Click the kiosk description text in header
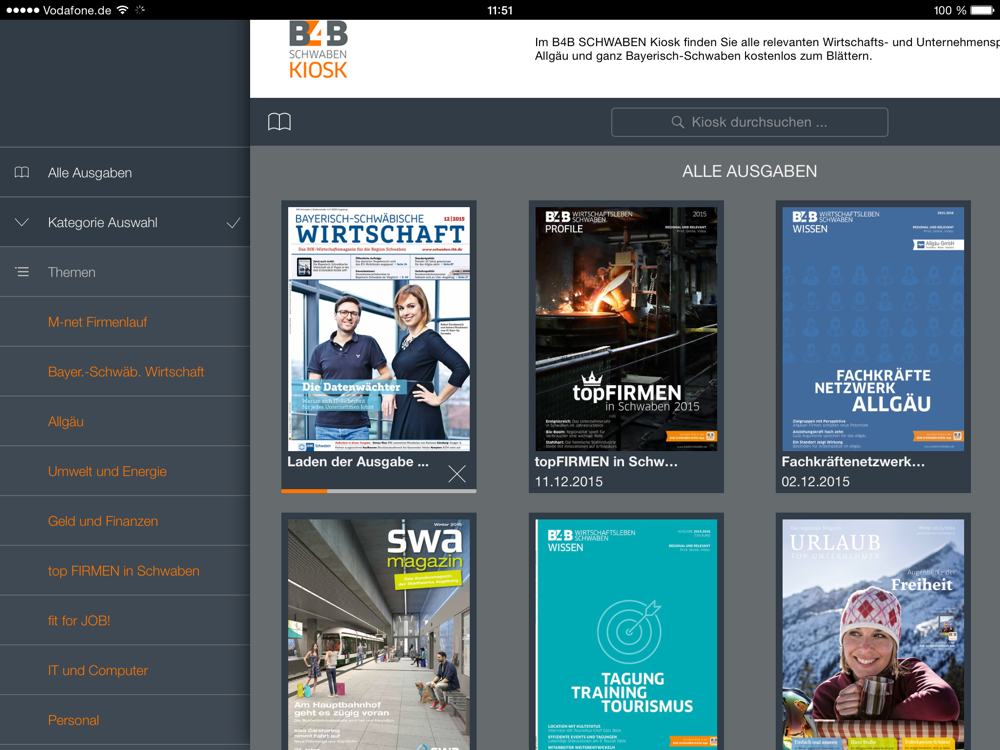Image resolution: width=1000 pixels, height=750 pixels. (x=767, y=49)
